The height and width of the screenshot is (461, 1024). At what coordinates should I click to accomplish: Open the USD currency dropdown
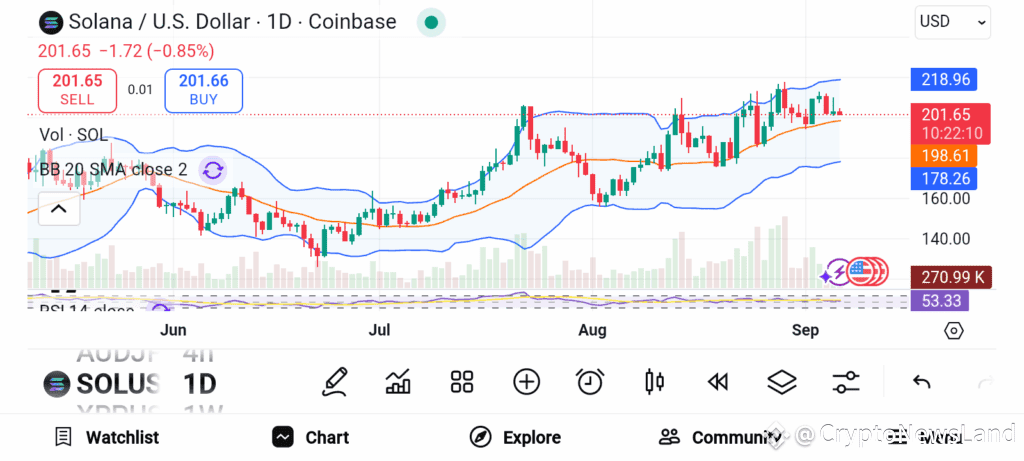pyautogui.click(x=953, y=22)
